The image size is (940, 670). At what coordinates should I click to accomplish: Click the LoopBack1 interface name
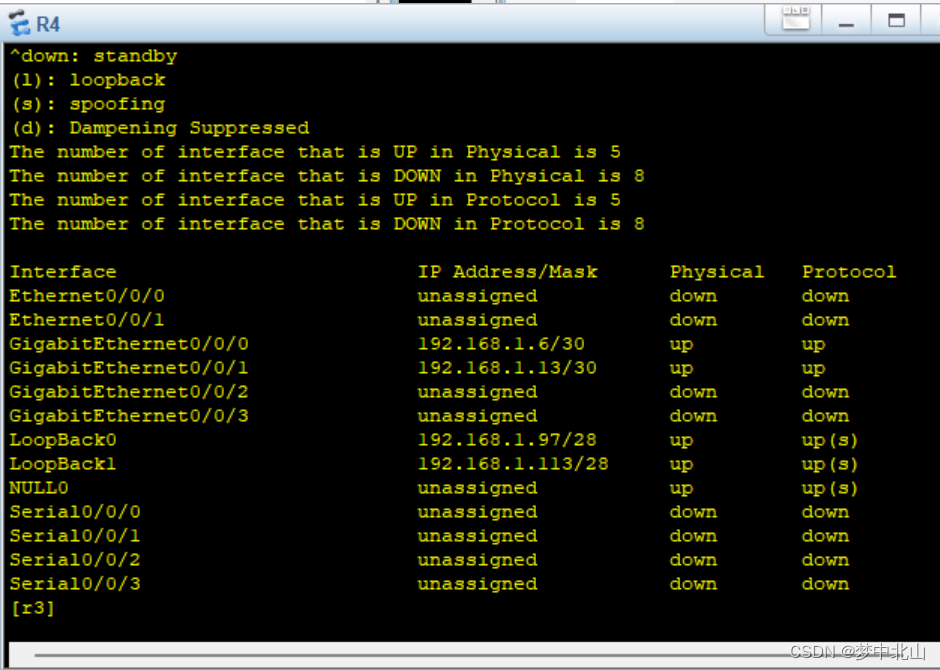pos(63,464)
